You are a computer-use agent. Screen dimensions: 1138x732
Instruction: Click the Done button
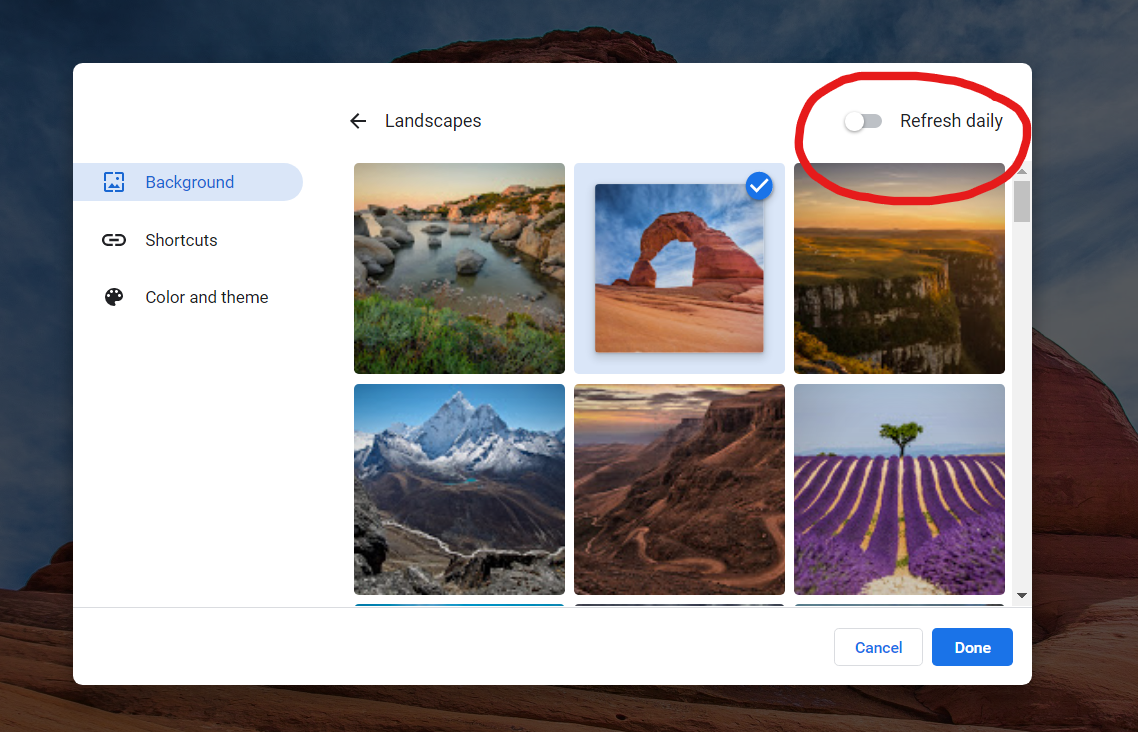[971, 646]
